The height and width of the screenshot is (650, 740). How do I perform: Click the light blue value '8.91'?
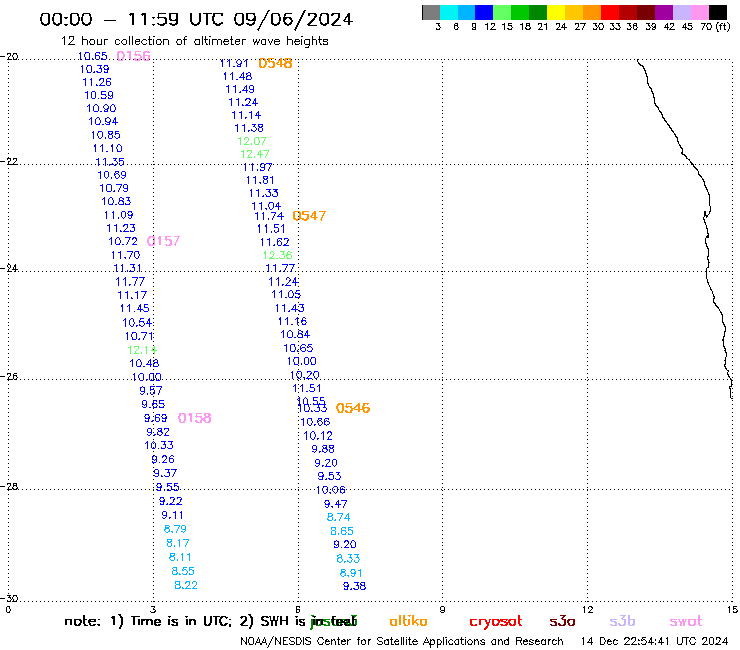click(x=351, y=573)
